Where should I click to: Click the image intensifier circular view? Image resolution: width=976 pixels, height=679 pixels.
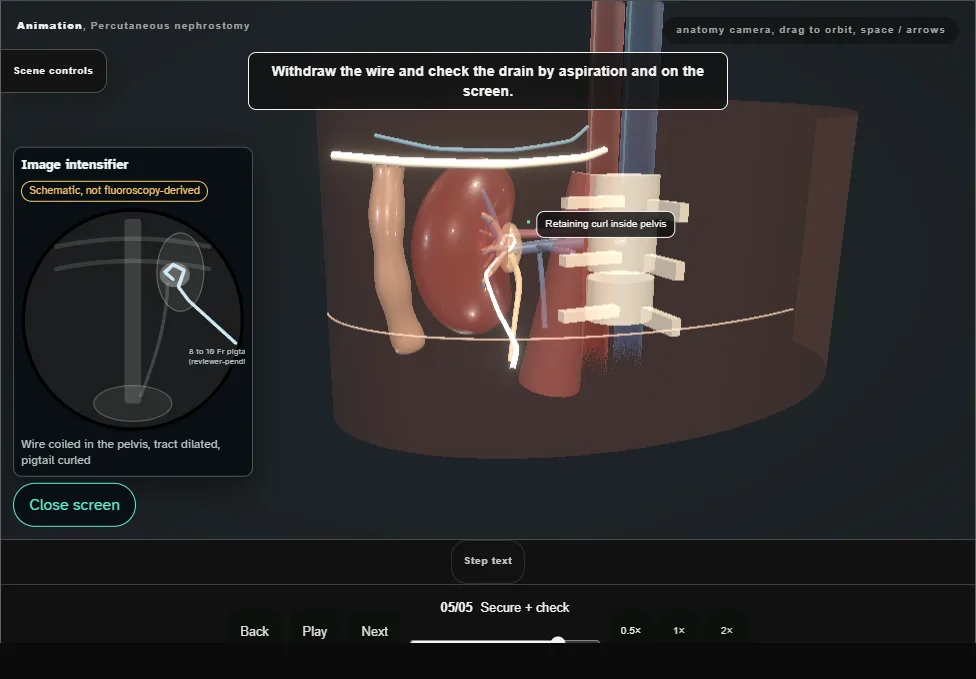133,319
